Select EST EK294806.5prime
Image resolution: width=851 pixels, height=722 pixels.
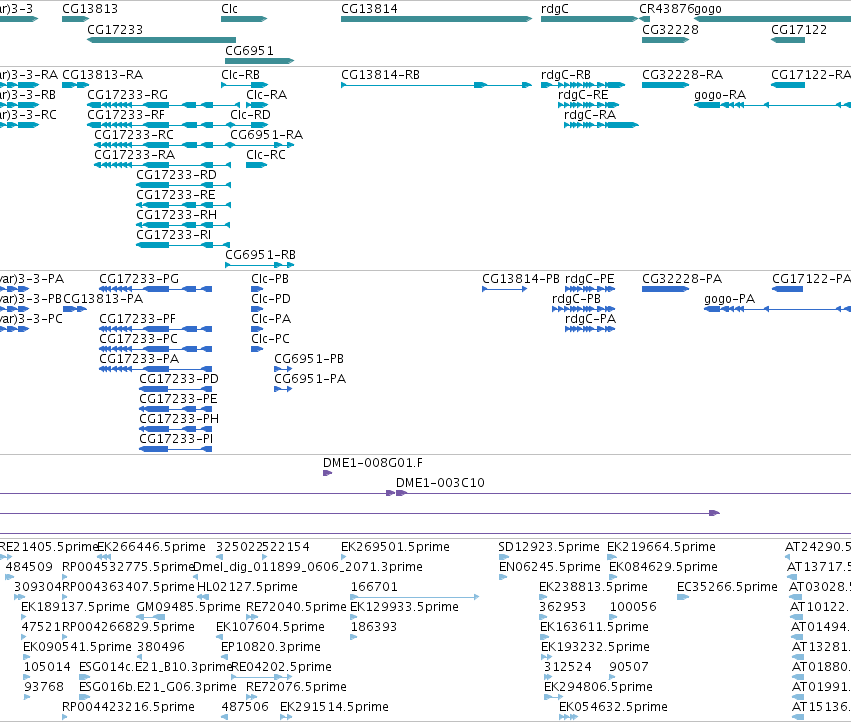coord(598,687)
